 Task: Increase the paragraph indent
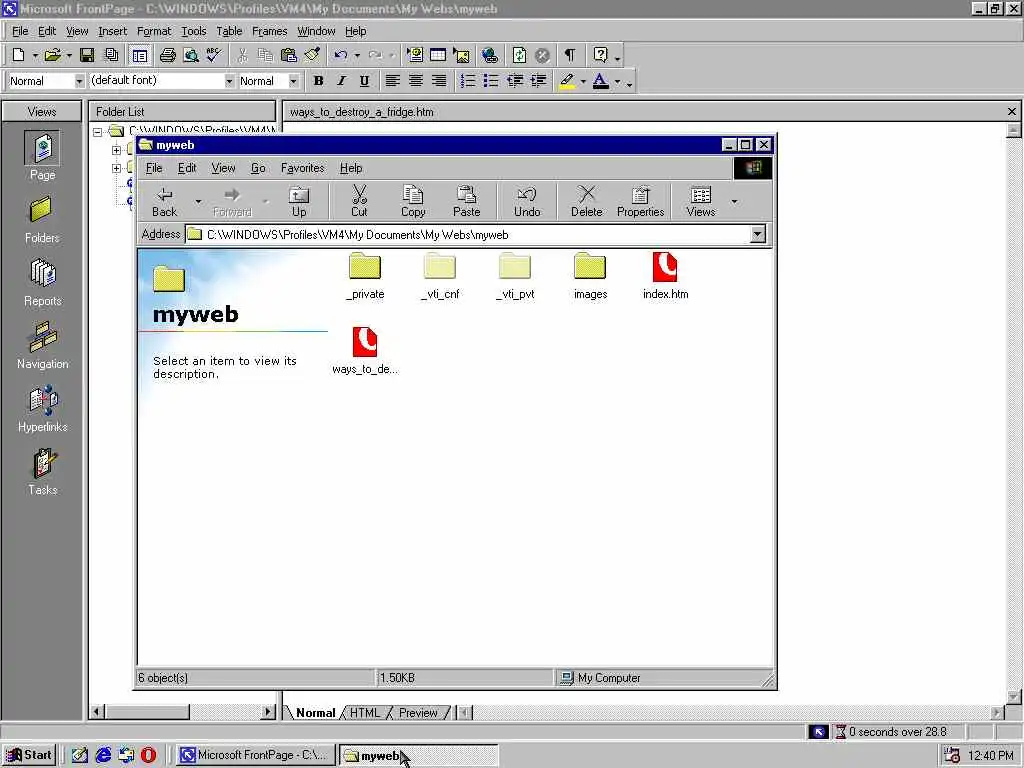pyautogui.click(x=538, y=81)
